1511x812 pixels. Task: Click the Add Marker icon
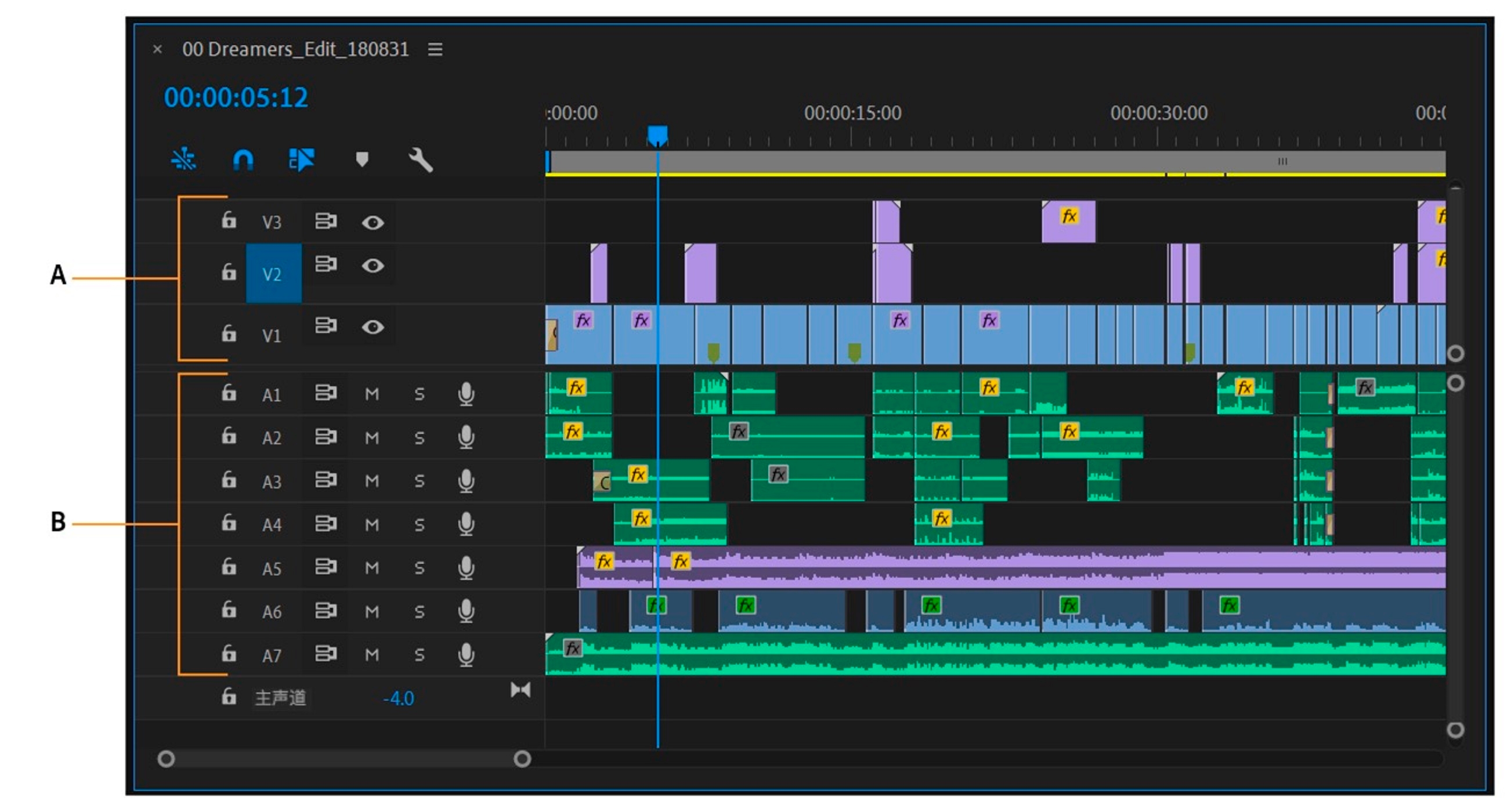tap(362, 159)
